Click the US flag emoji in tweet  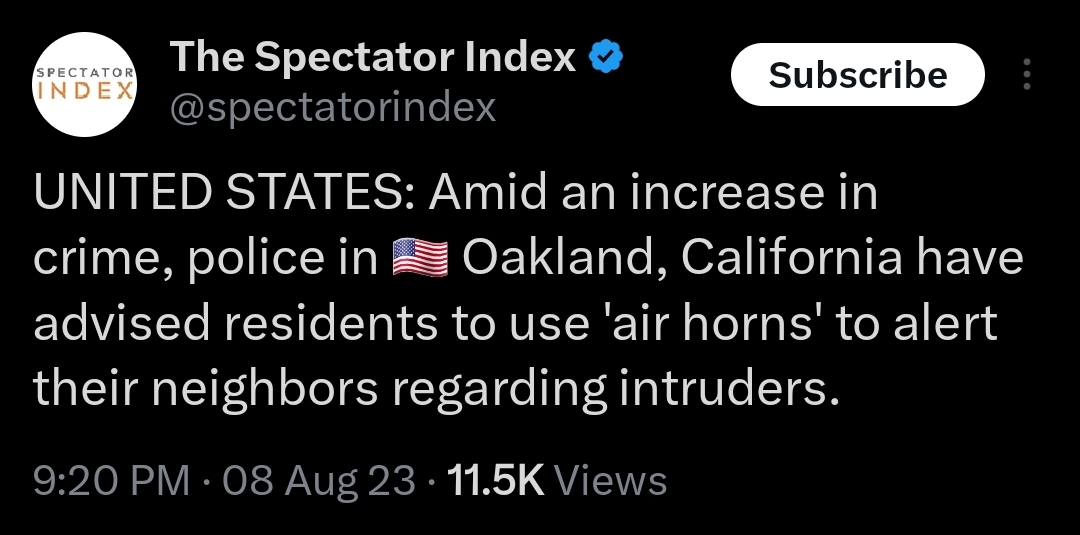click(x=420, y=259)
